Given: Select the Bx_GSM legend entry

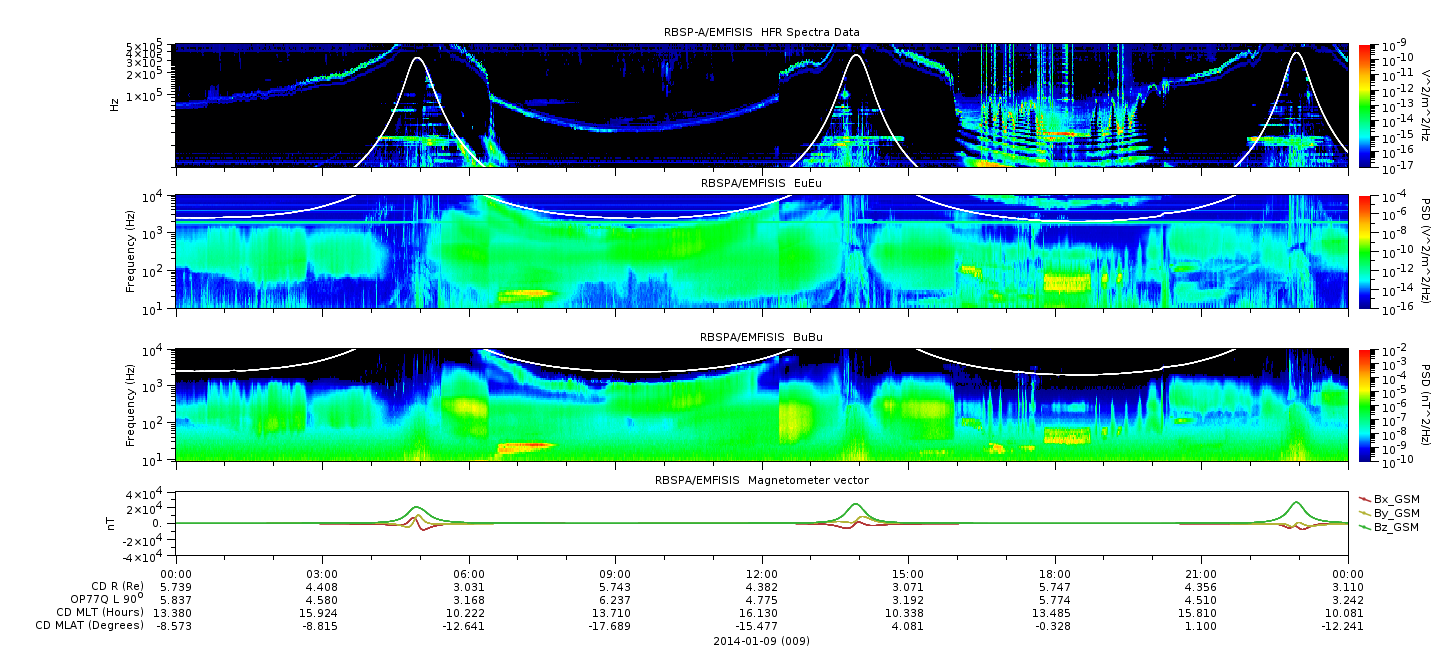Looking at the screenshot, I should [x=1396, y=498].
